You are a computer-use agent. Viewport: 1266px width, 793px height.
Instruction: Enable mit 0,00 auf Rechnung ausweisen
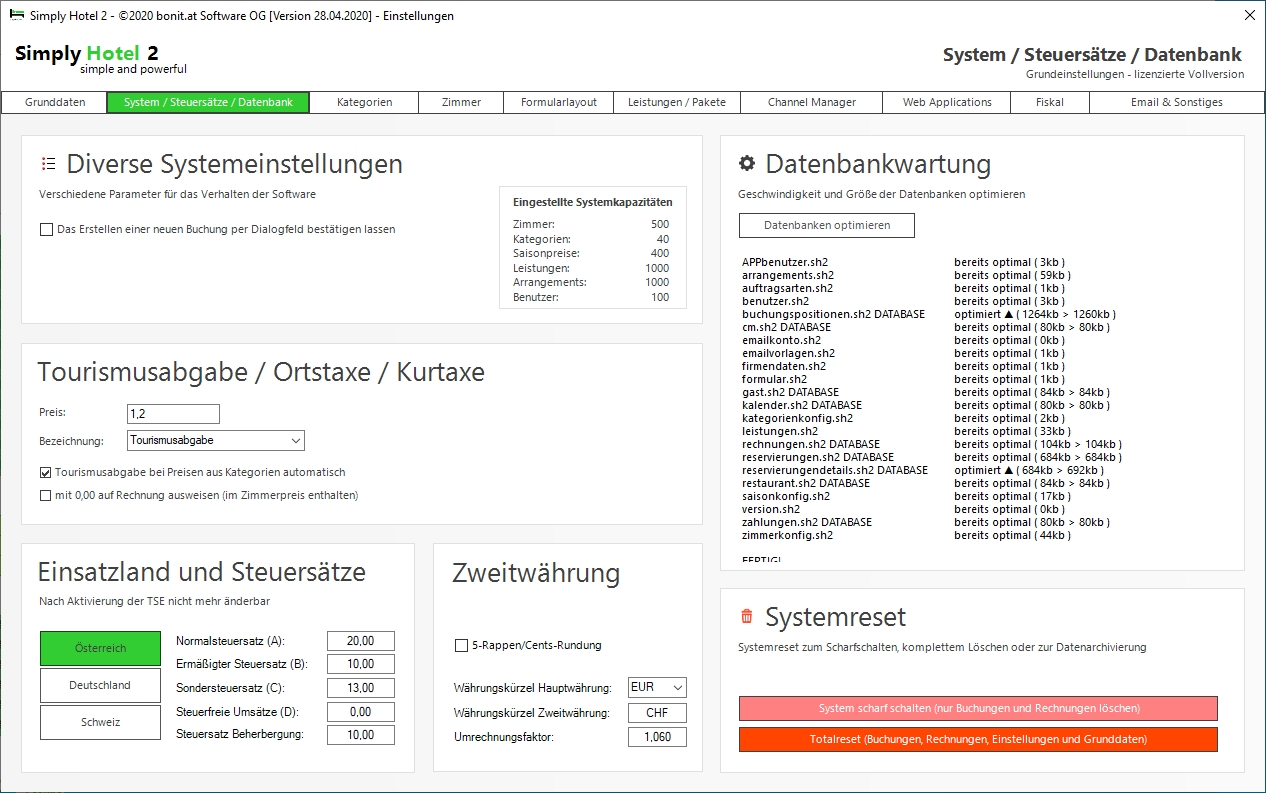(x=46, y=495)
